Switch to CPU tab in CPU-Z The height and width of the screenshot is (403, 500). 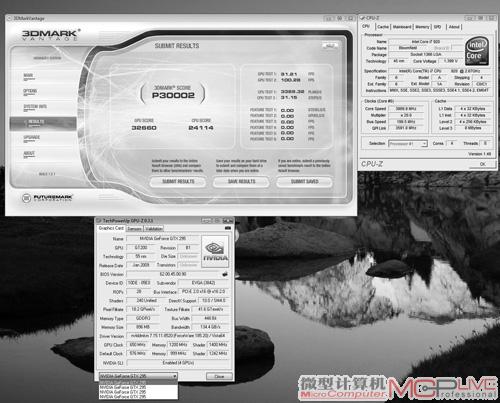pos(366,26)
